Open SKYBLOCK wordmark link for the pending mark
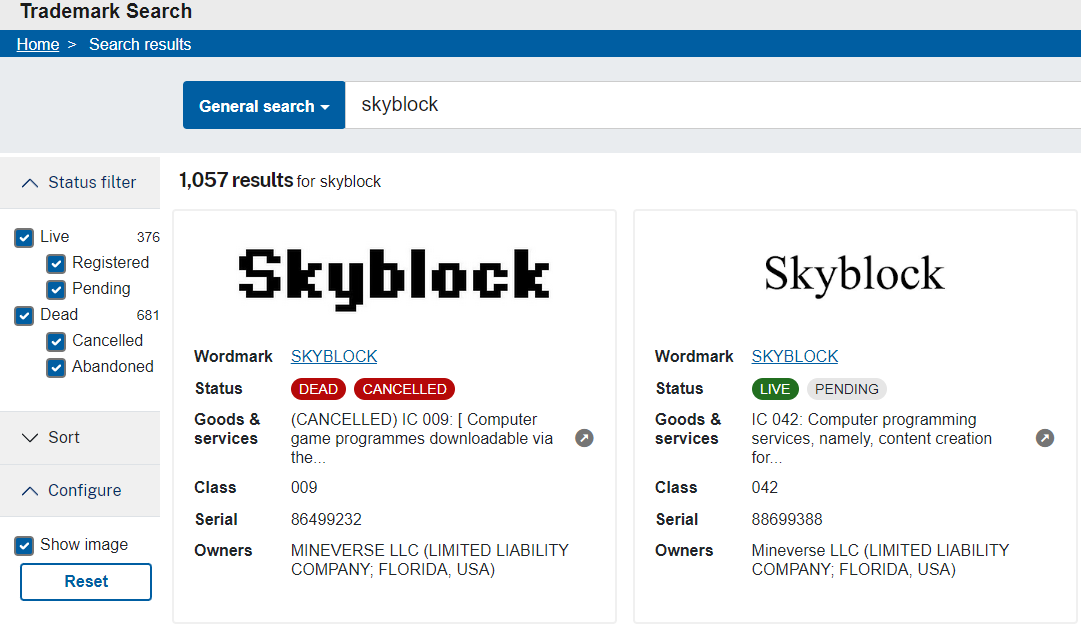Image resolution: width=1081 pixels, height=627 pixels. point(794,356)
